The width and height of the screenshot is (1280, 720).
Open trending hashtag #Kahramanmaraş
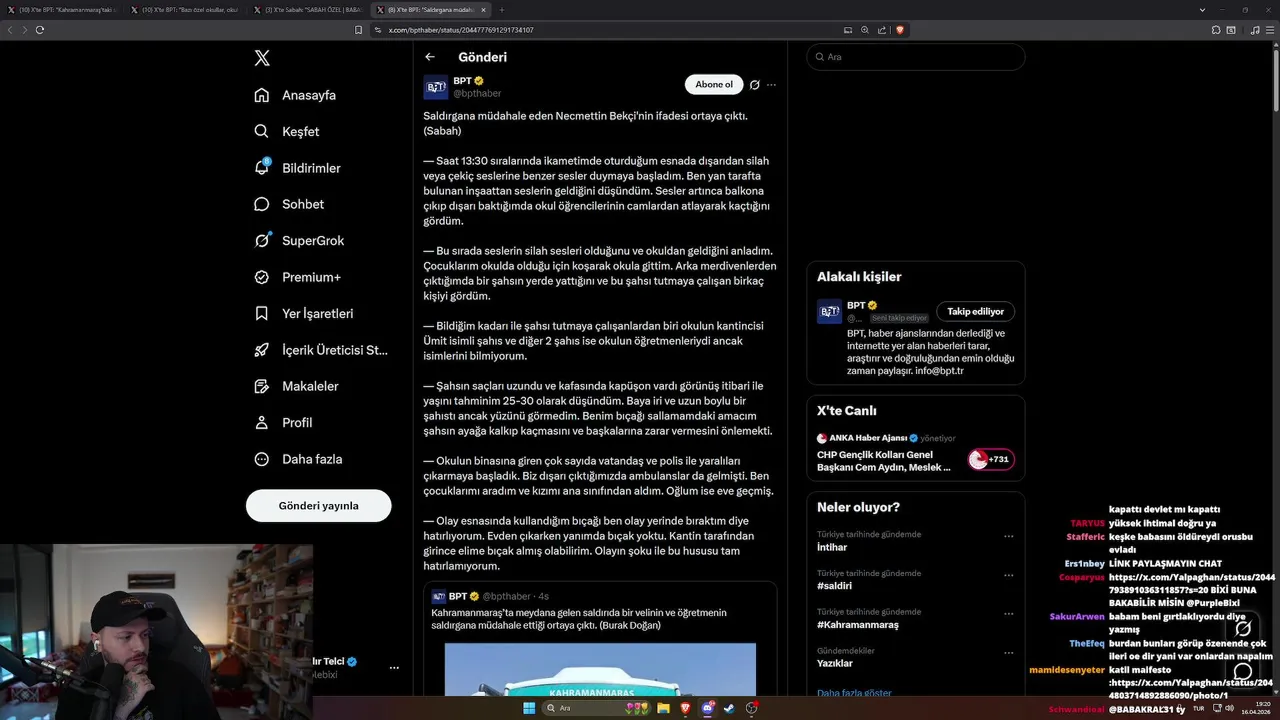point(857,625)
